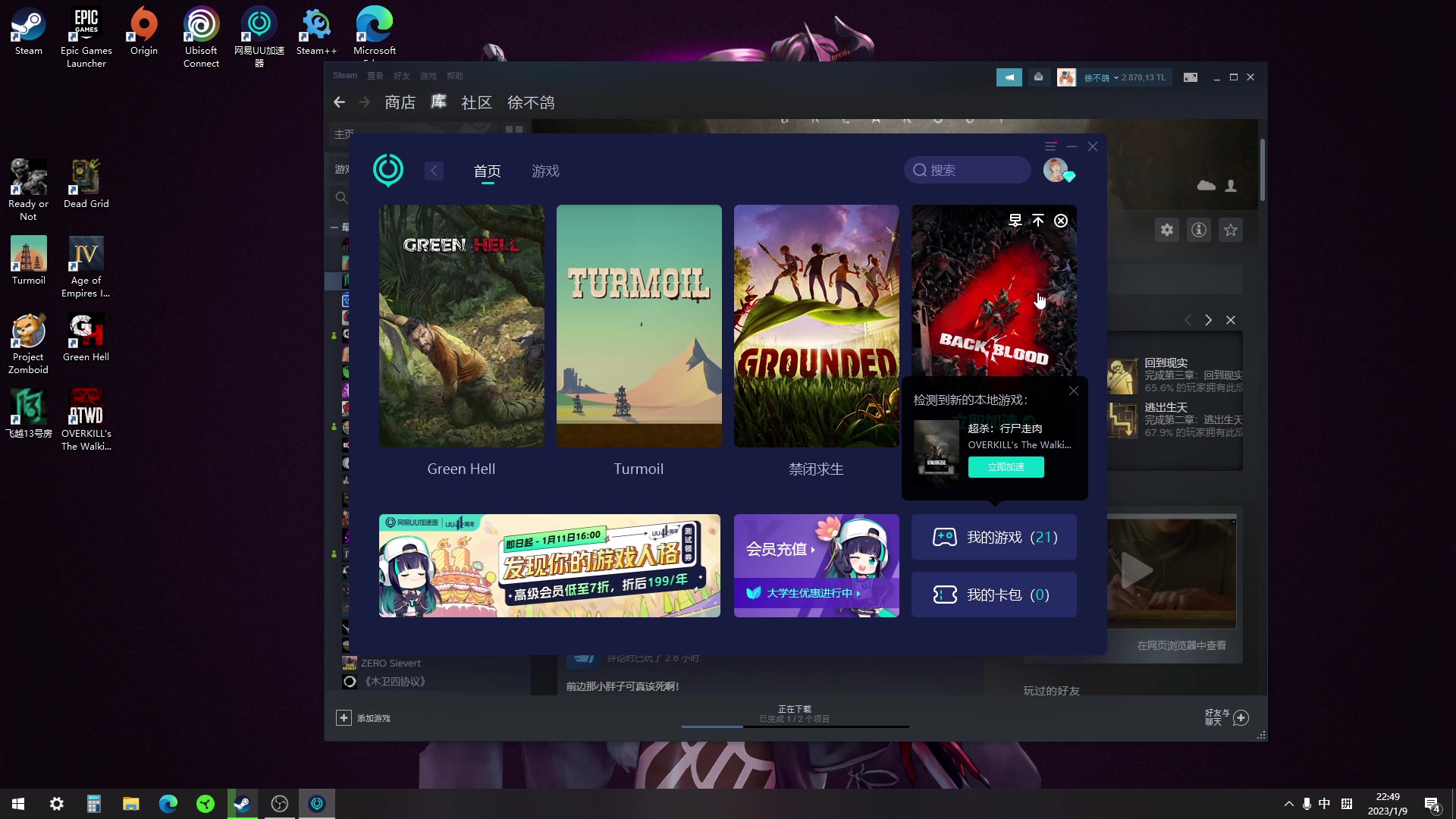Open the 会员充值 membership recharge banner

[817, 548]
